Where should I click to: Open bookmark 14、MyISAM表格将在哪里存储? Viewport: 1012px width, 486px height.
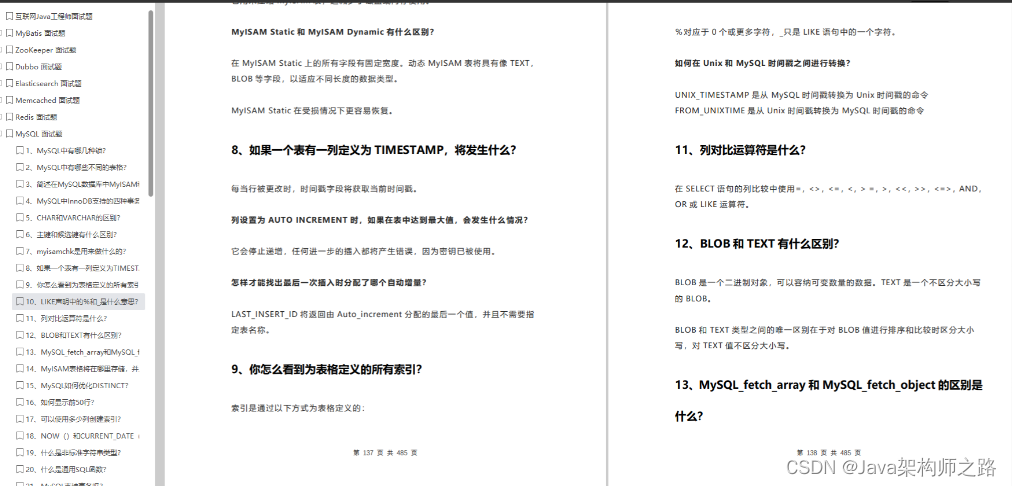tap(83, 369)
